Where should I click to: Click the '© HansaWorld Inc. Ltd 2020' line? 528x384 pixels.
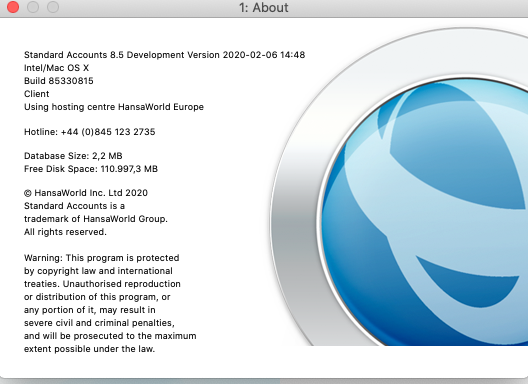click(x=86, y=193)
